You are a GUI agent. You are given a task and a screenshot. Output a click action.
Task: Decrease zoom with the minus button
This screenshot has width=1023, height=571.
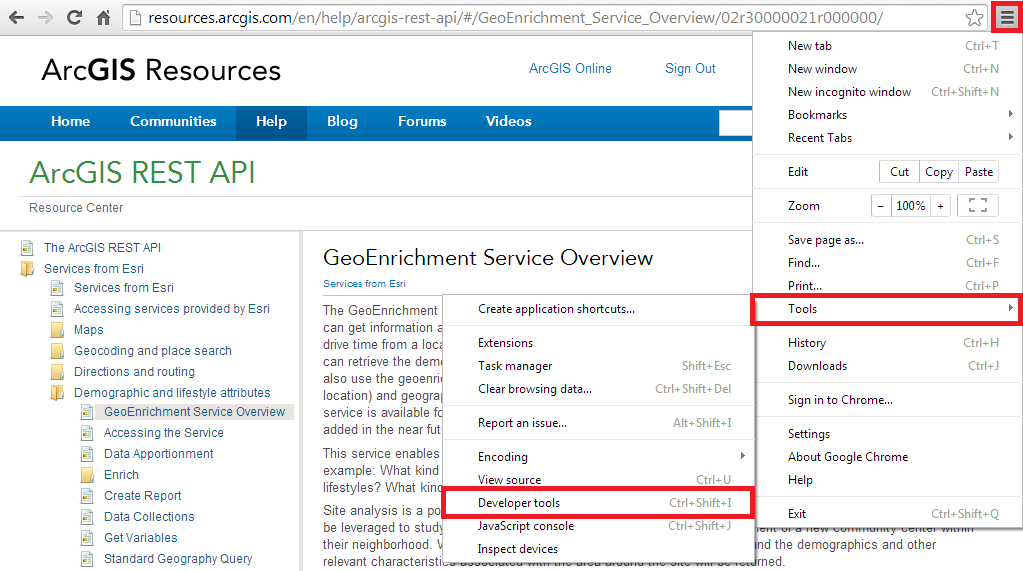point(880,206)
